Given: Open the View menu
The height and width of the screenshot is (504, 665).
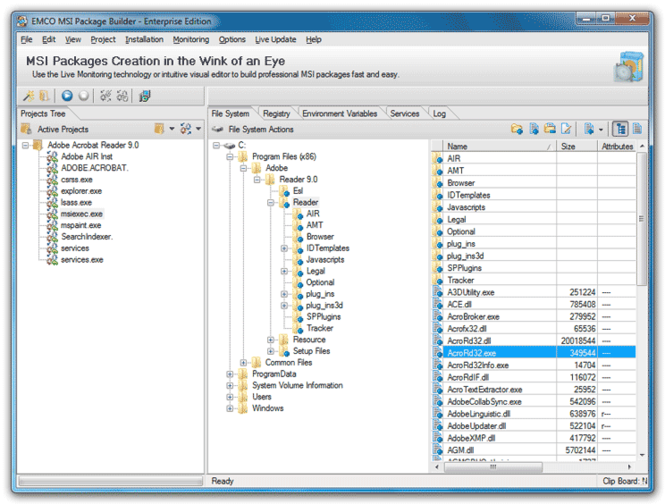Looking at the screenshot, I should coord(73,39).
